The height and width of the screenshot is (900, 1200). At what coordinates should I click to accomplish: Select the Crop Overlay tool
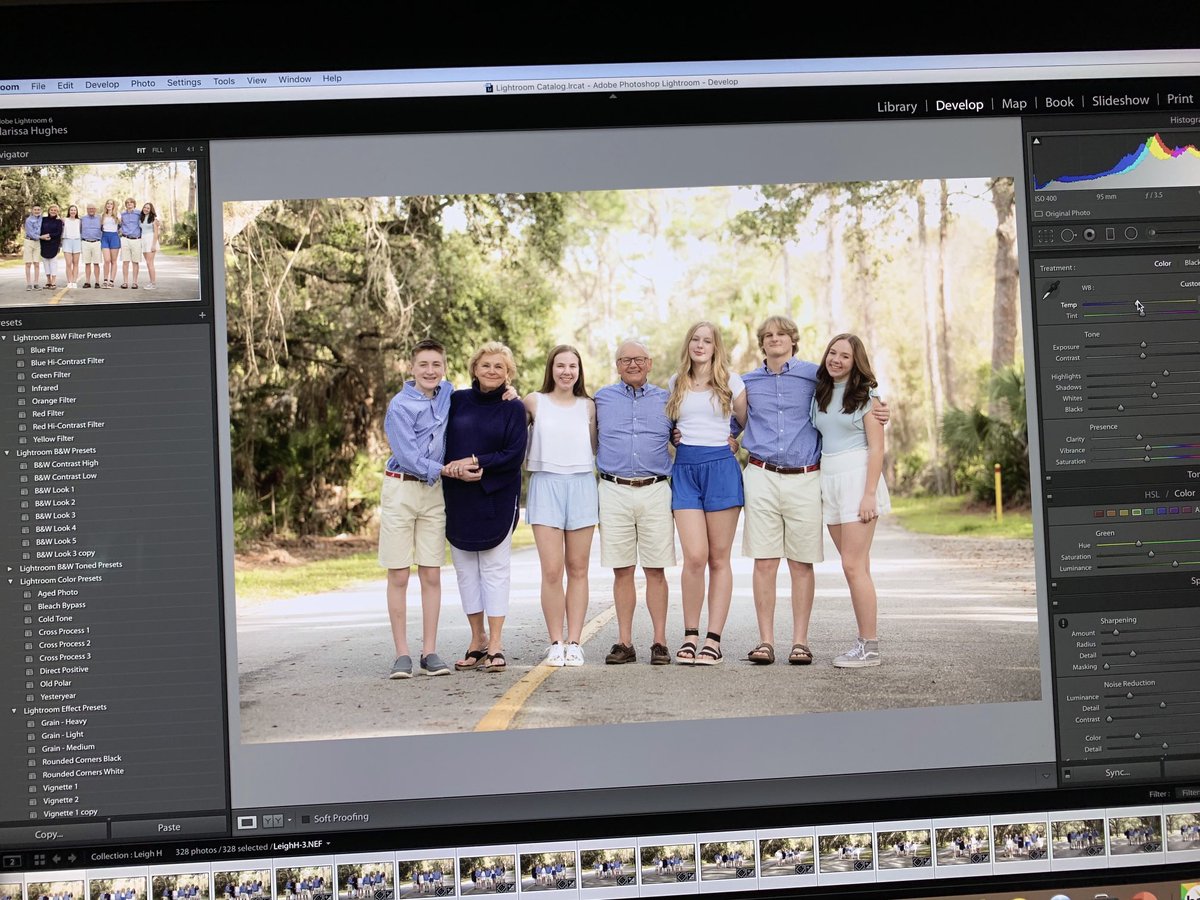tap(1045, 236)
